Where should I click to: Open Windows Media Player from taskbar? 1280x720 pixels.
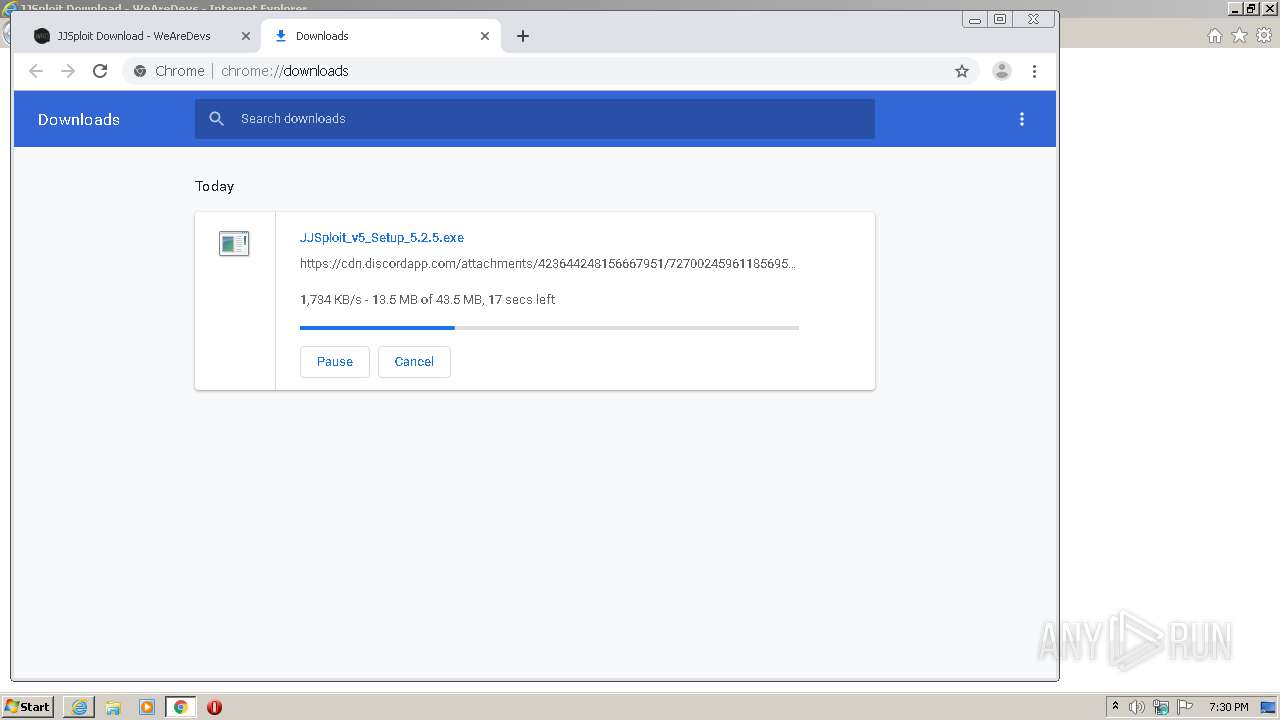click(147, 707)
